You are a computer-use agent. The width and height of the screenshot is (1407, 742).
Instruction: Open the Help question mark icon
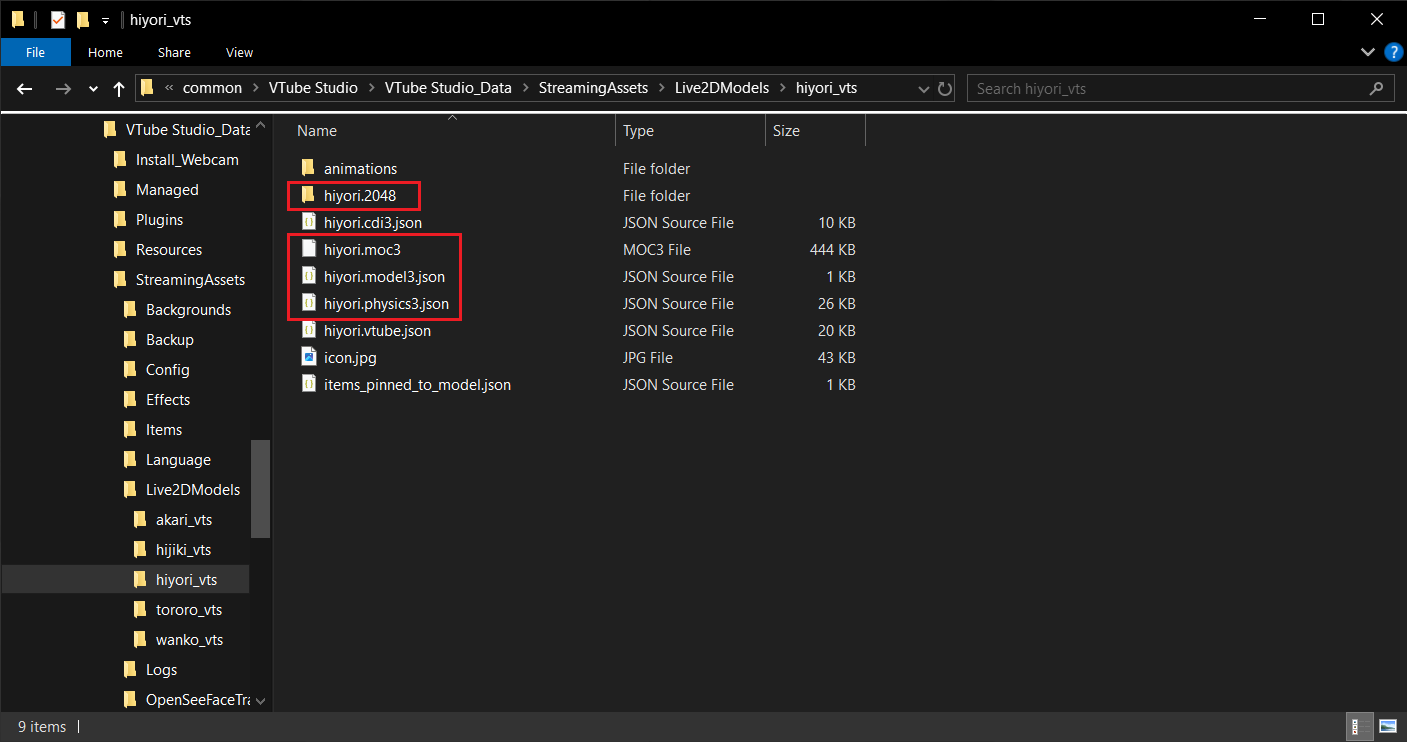pos(1391,51)
